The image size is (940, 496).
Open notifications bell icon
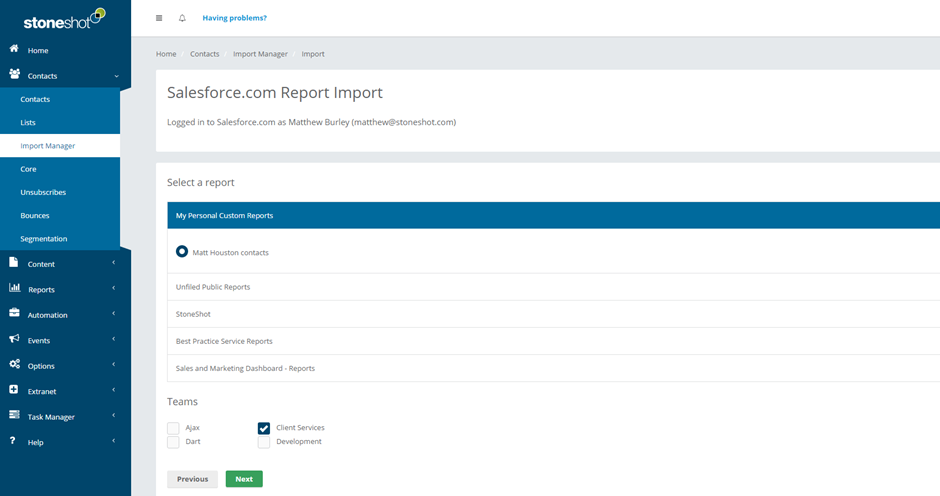pyautogui.click(x=182, y=18)
